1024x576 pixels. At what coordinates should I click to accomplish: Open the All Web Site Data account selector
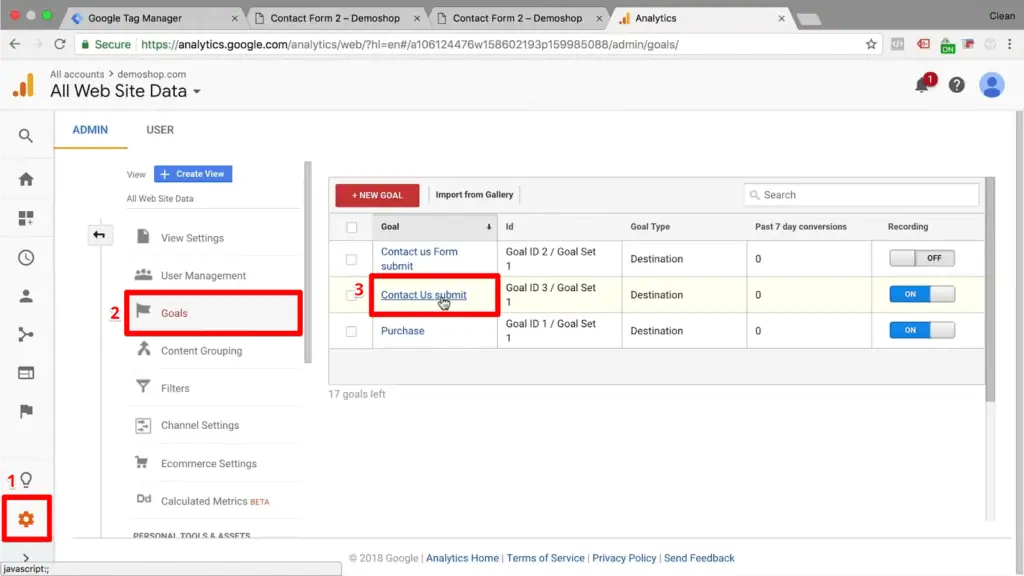click(x=120, y=90)
